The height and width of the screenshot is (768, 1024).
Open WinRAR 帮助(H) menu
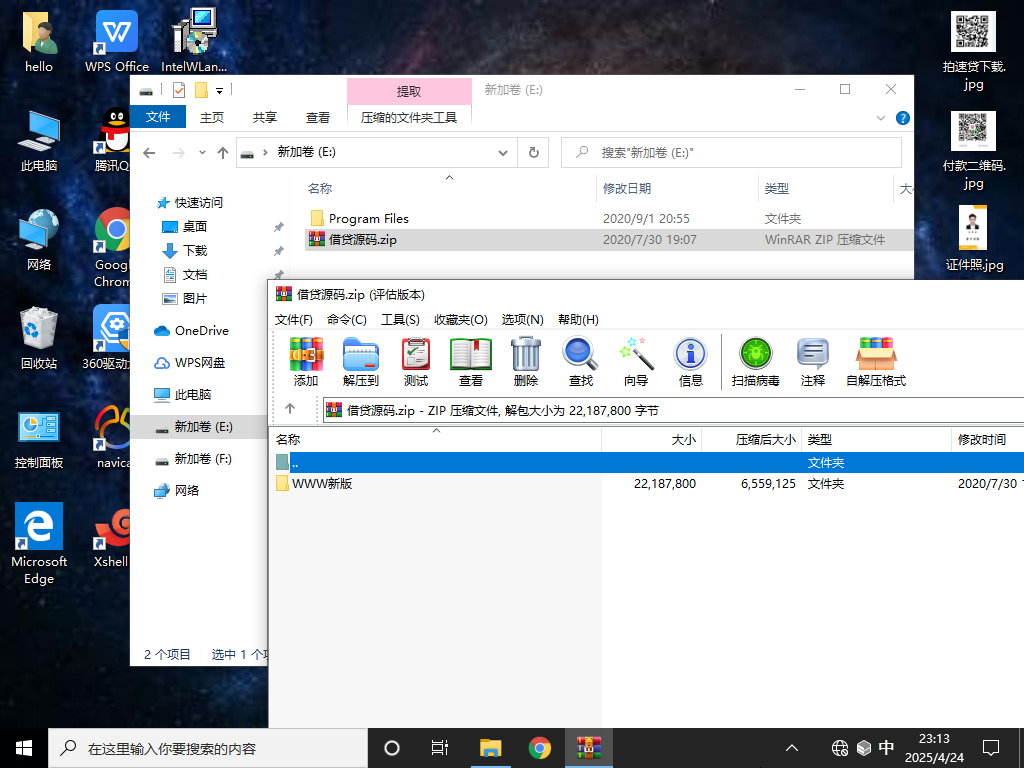click(x=579, y=319)
